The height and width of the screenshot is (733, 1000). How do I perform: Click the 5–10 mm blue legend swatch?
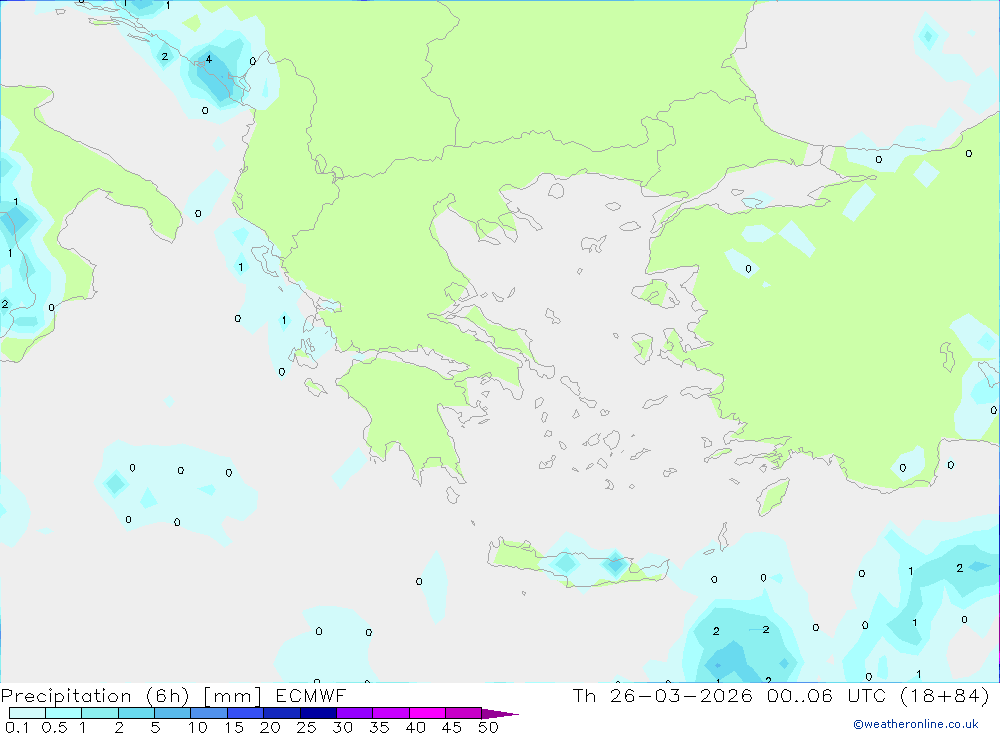pyautogui.click(x=172, y=713)
